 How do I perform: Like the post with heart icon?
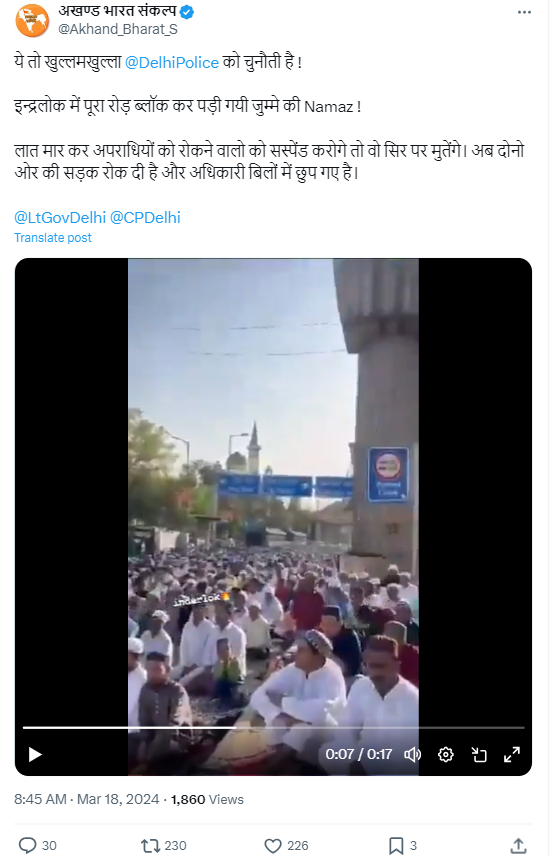pyautogui.click(x=273, y=846)
